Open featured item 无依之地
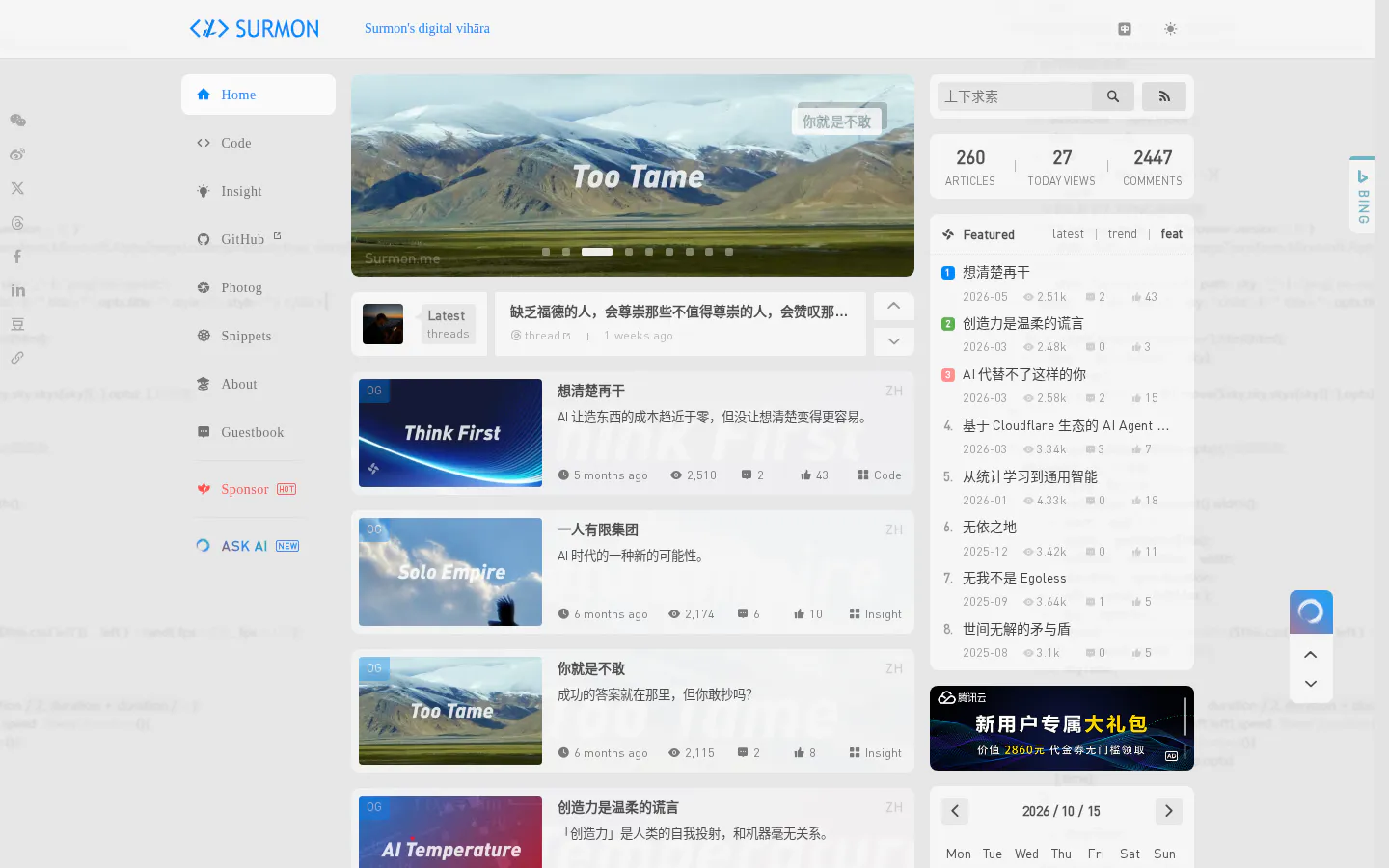1389x868 pixels. pyautogui.click(x=990, y=527)
